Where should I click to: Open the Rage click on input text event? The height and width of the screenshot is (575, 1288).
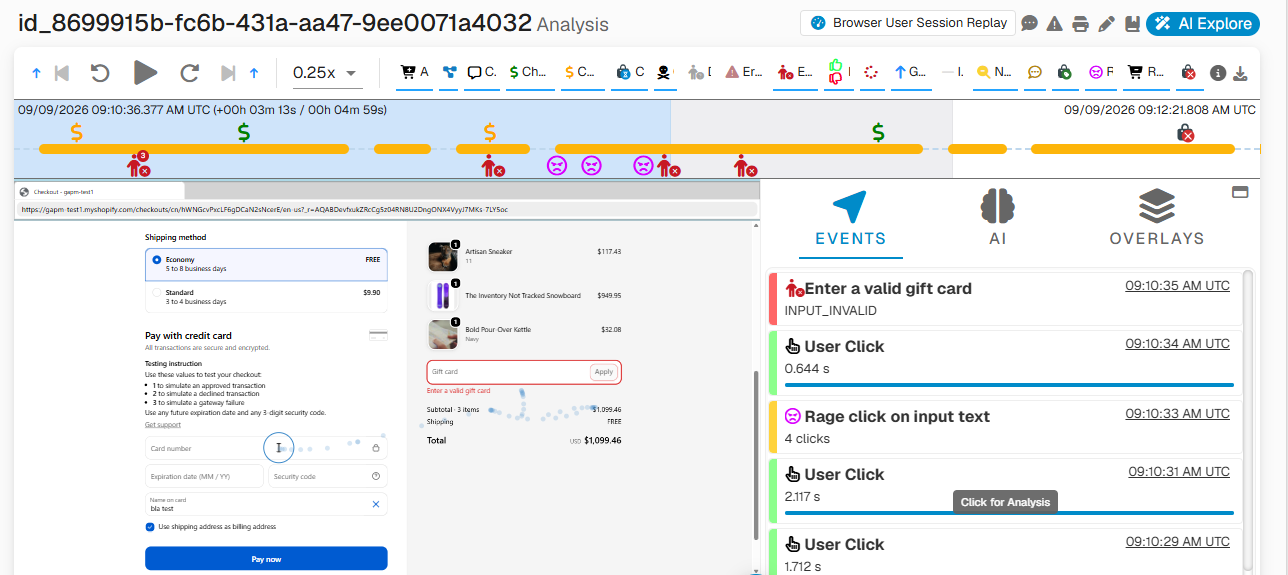tap(1004, 427)
